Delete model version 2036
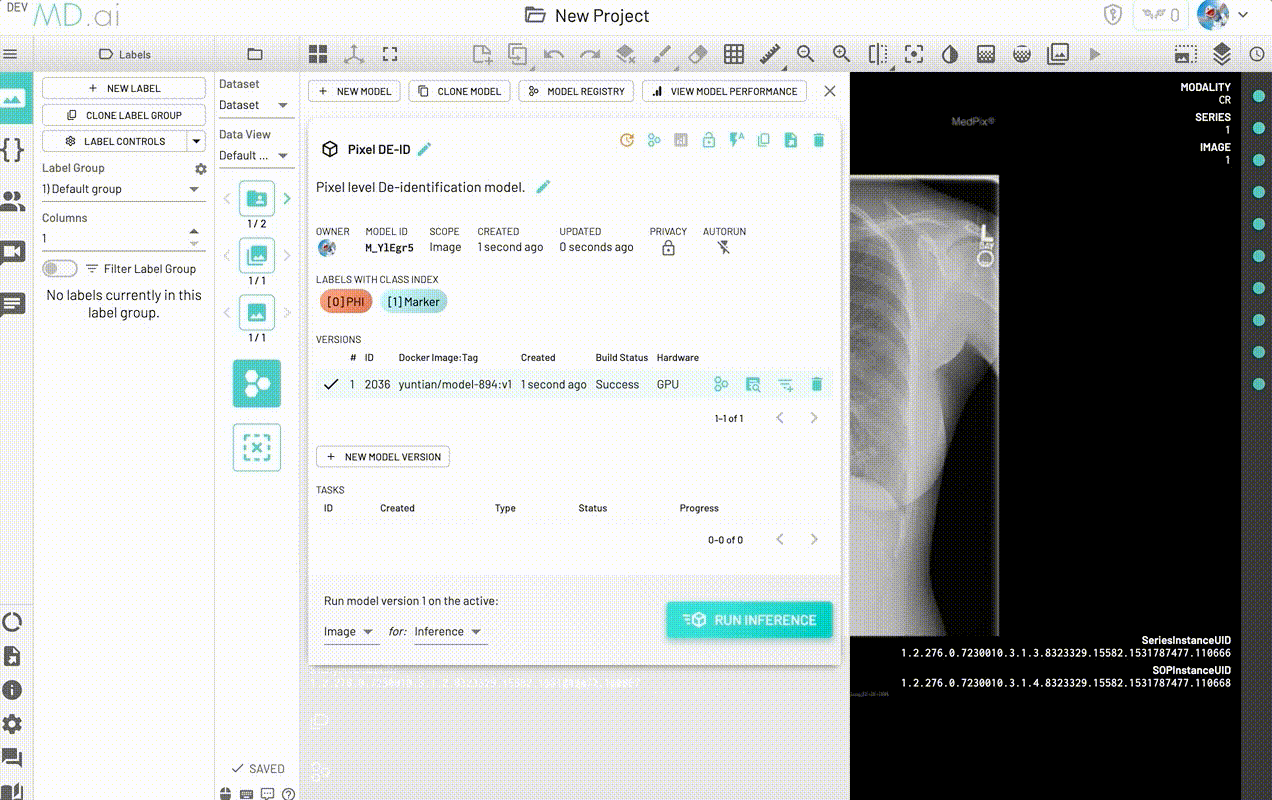Screen dimensions: 1272x800 (816, 384)
